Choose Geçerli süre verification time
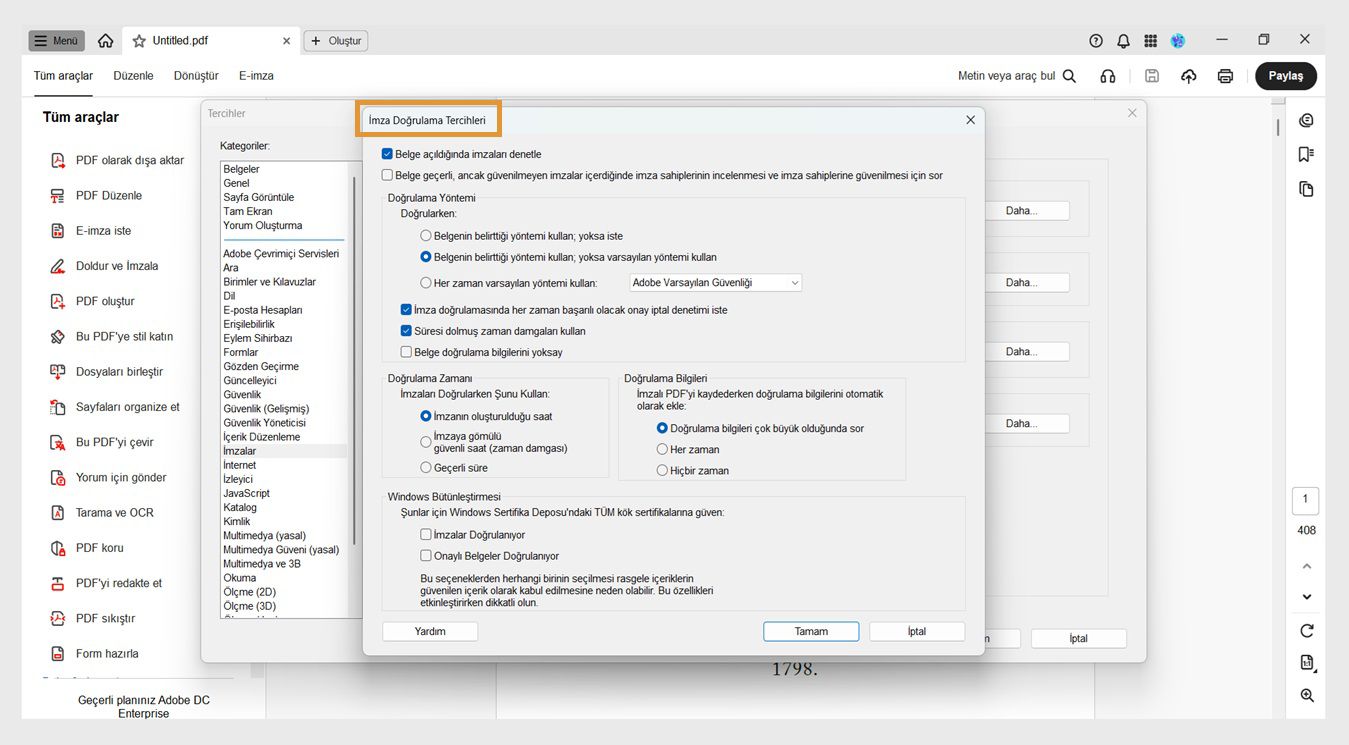This screenshot has width=1349, height=745. (426, 468)
